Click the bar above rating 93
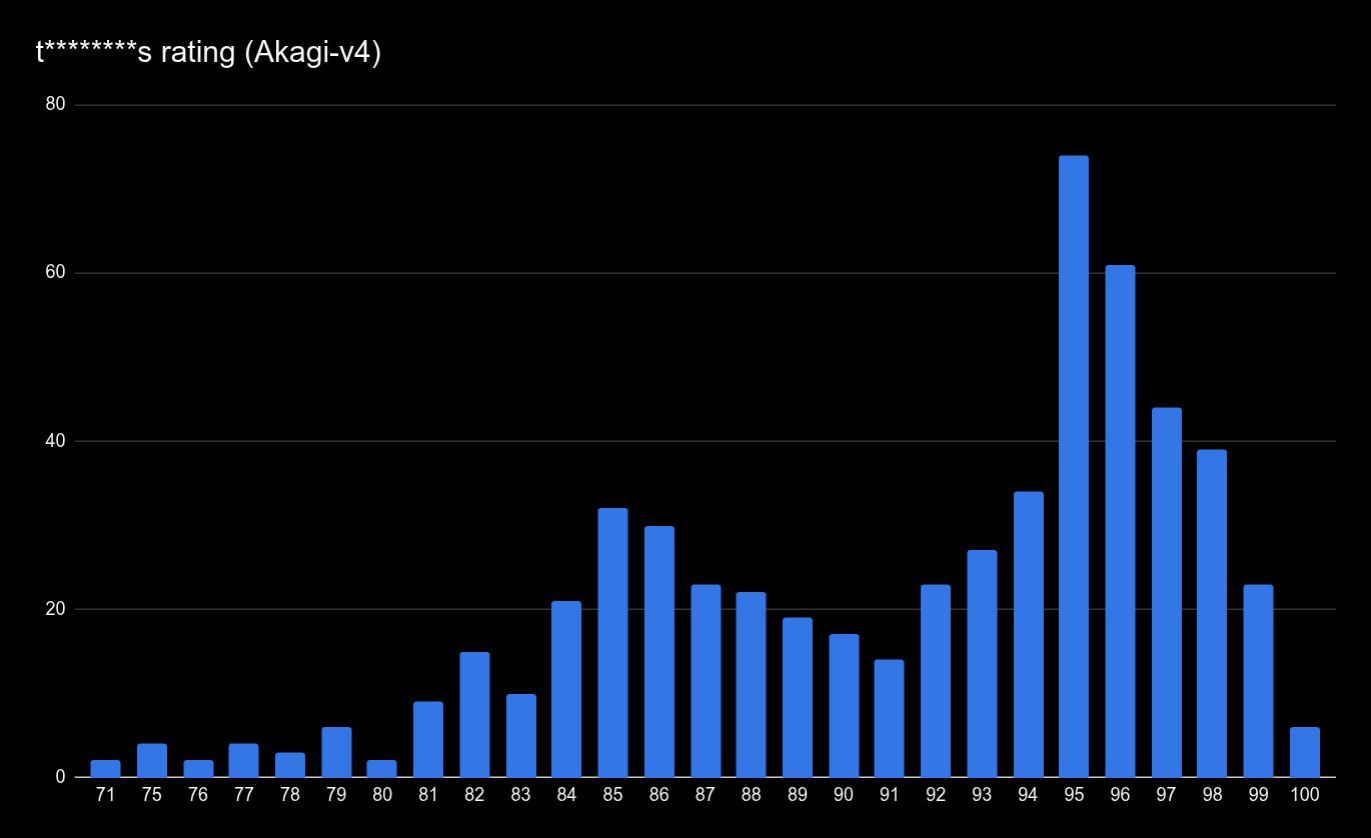This screenshot has height=838, width=1371. click(982, 663)
